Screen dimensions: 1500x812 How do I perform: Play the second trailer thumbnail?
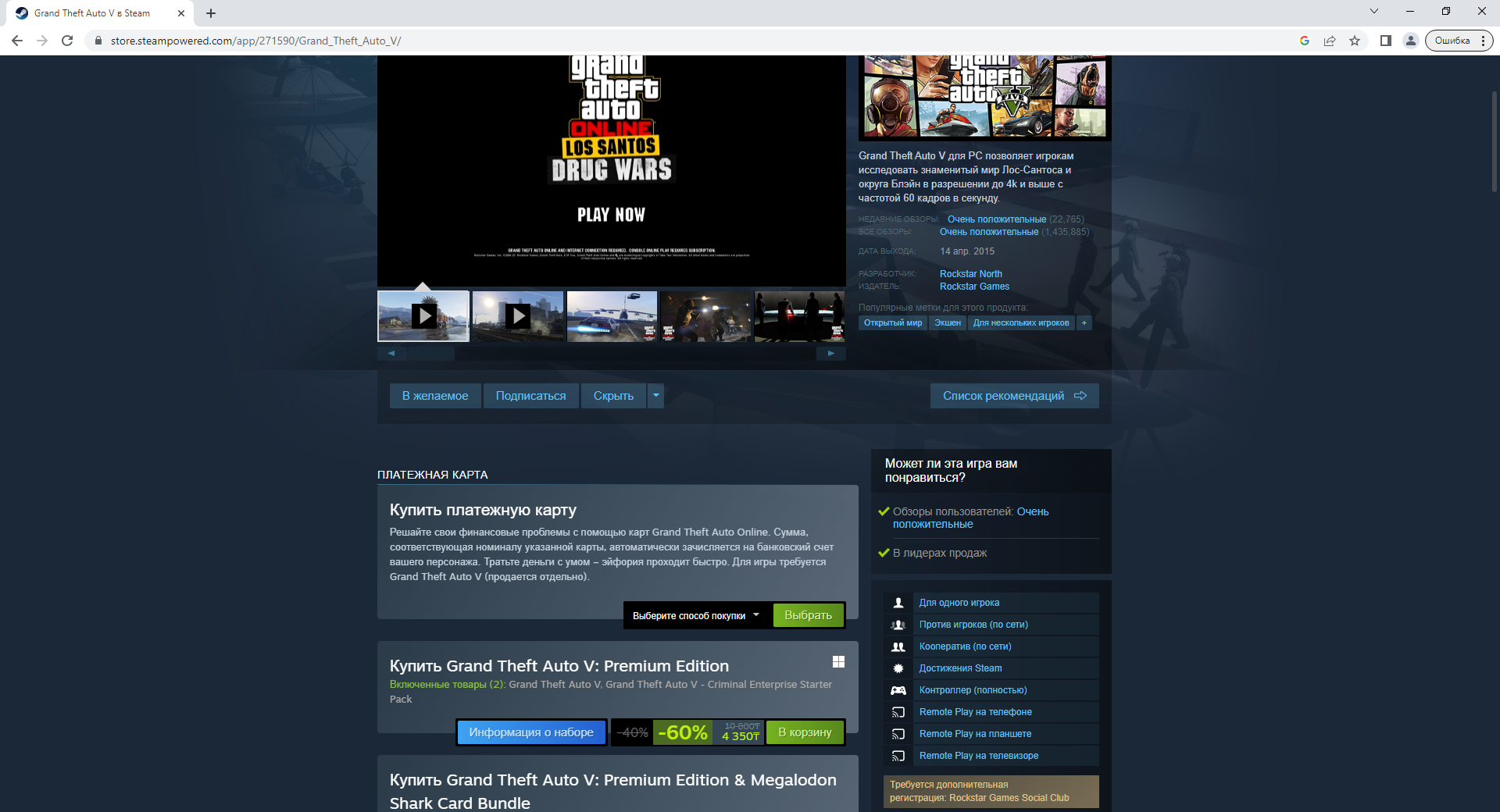[518, 316]
